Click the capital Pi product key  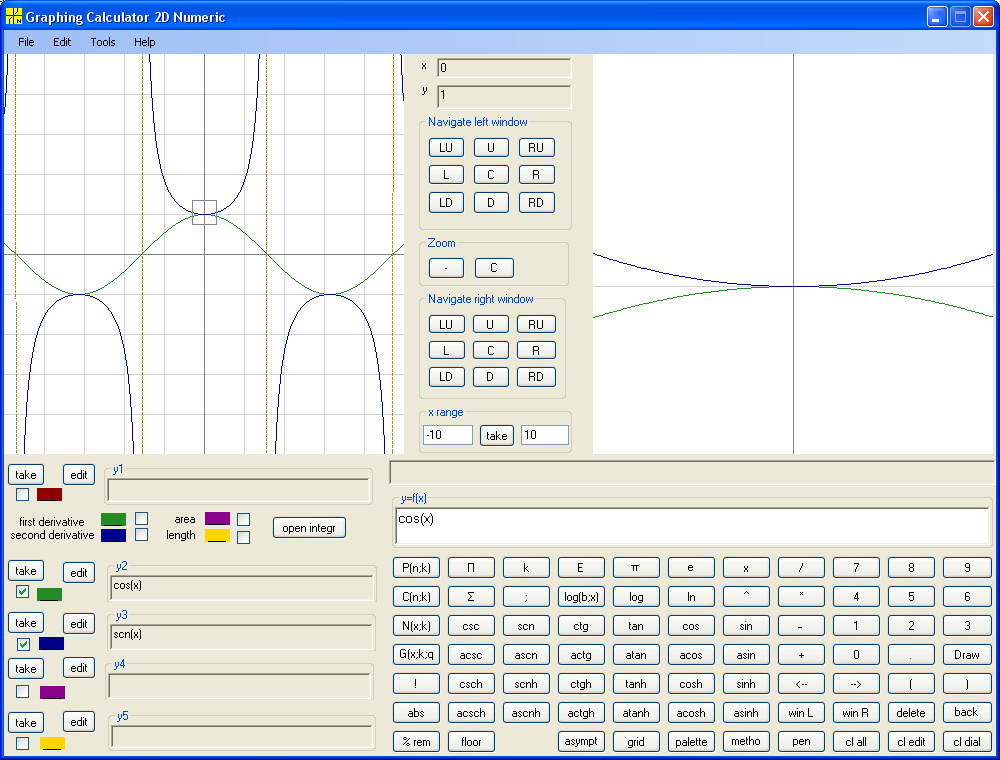[471, 567]
